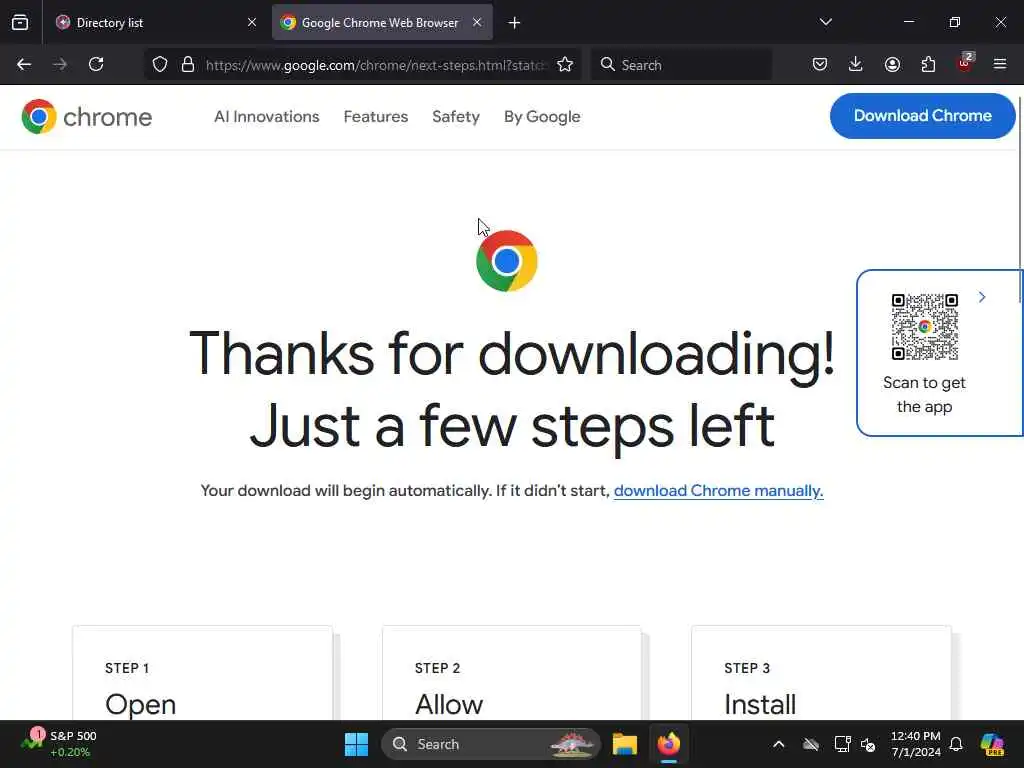Open Firefox View tab list icon

point(20,22)
